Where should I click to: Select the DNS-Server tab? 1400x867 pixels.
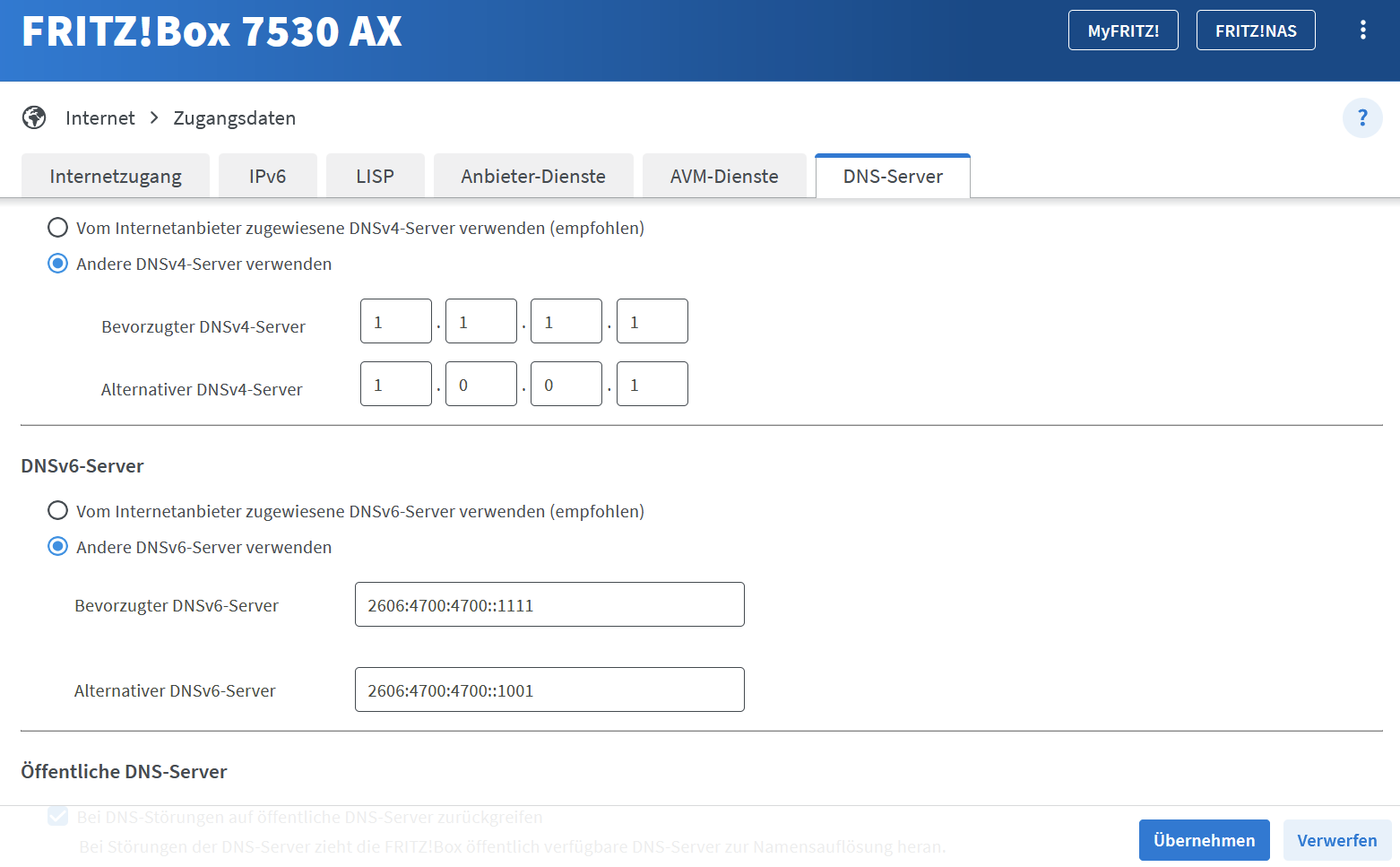pos(893,176)
